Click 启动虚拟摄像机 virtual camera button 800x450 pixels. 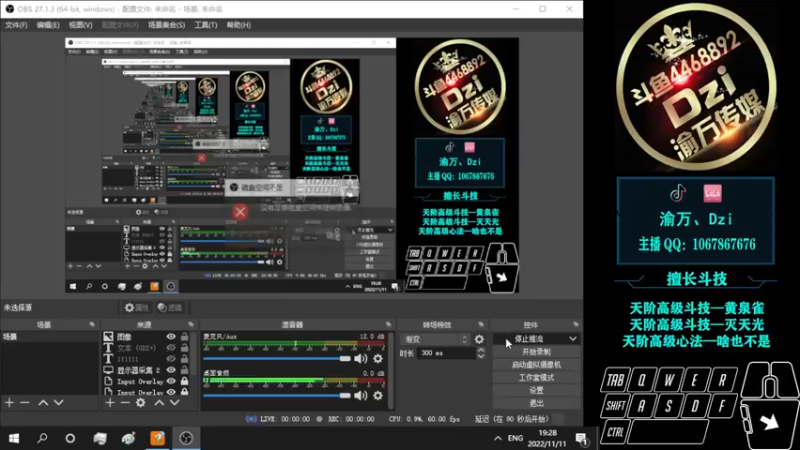click(536, 365)
